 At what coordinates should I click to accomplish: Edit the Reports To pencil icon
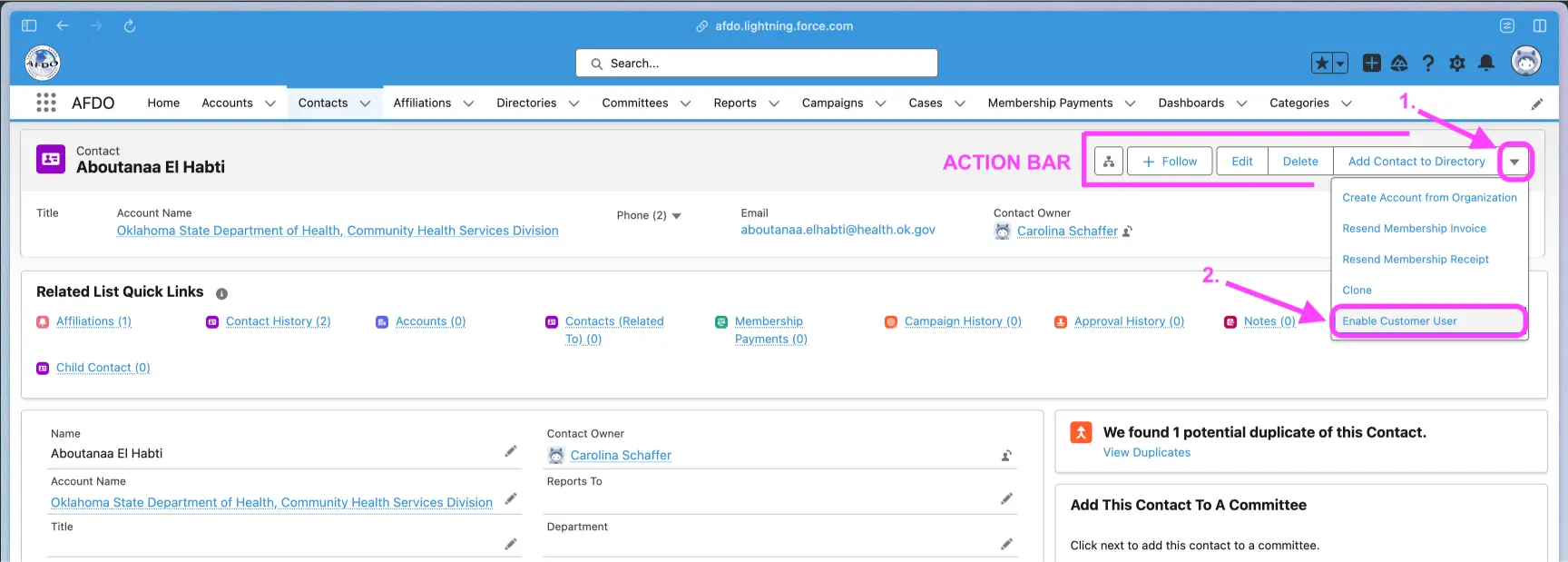1006,498
